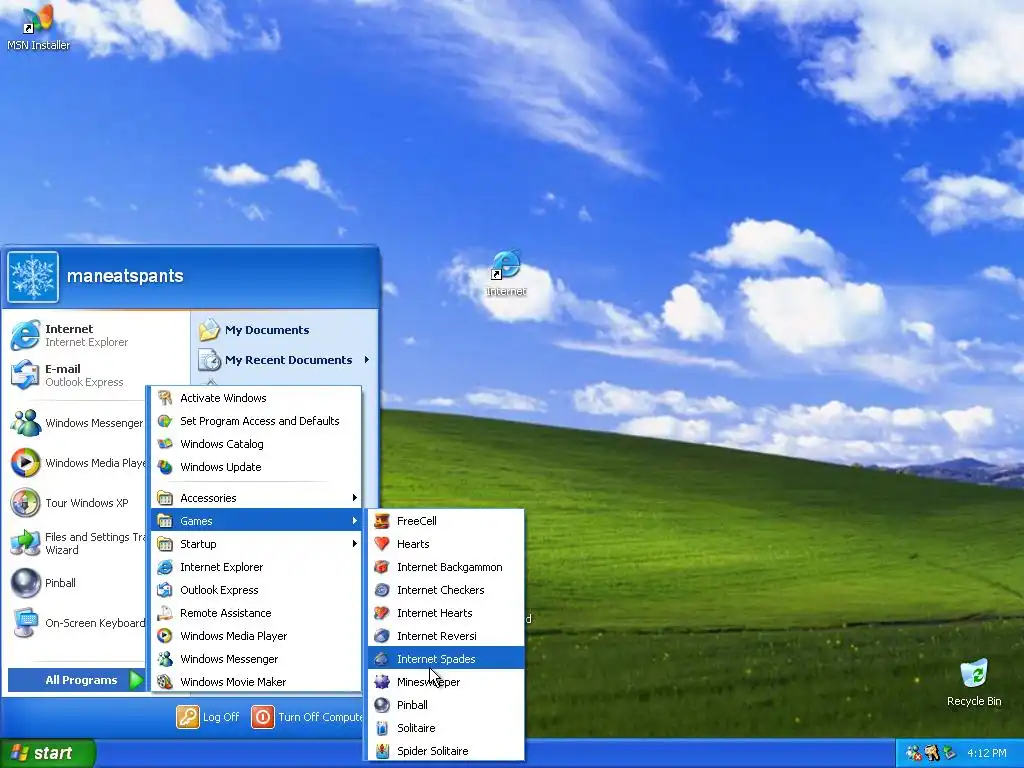Open the MSN Installer desktop icon
1024x768 pixels.
(38, 27)
